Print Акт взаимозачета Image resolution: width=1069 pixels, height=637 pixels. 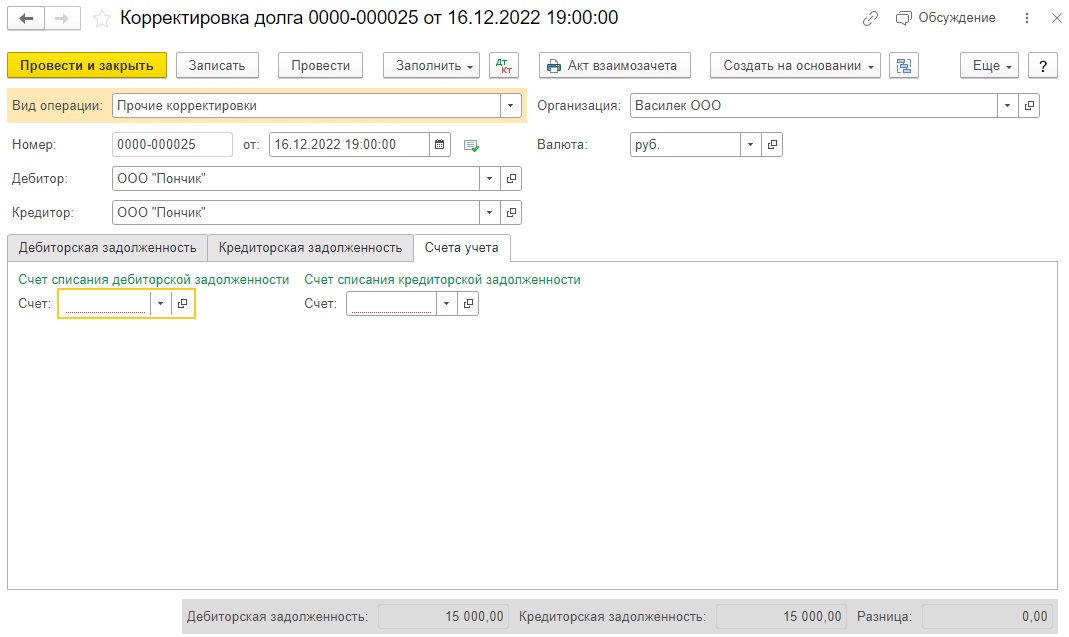click(614, 65)
